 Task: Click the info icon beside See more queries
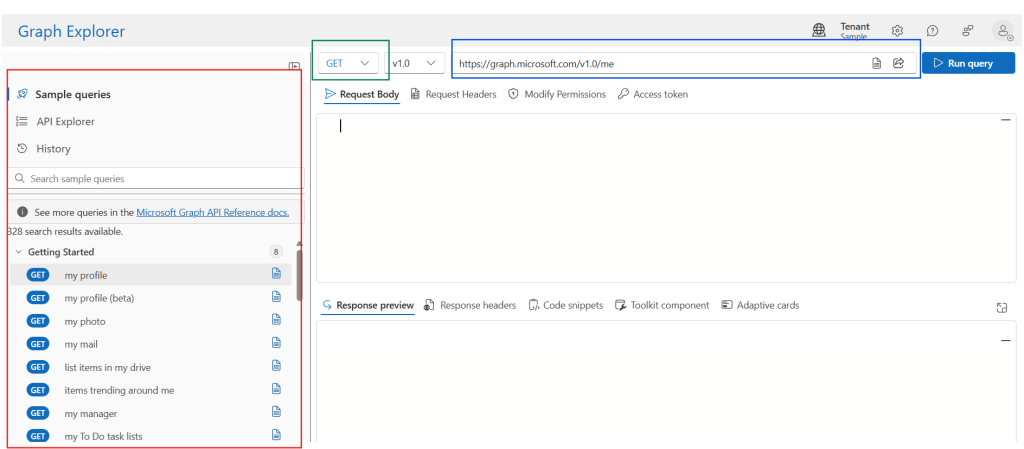coord(23,212)
